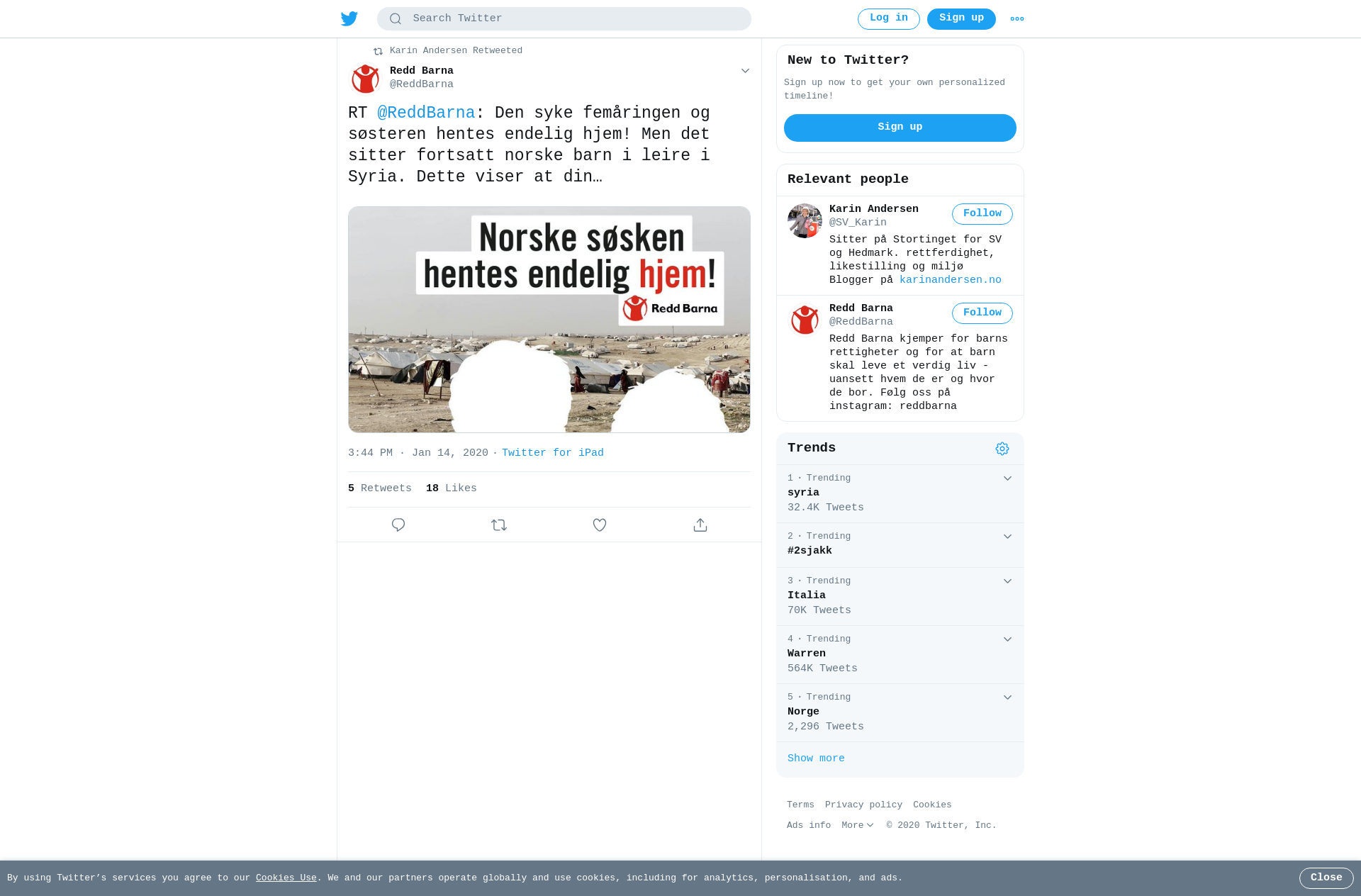Focus the Search Twitter field

[564, 19]
